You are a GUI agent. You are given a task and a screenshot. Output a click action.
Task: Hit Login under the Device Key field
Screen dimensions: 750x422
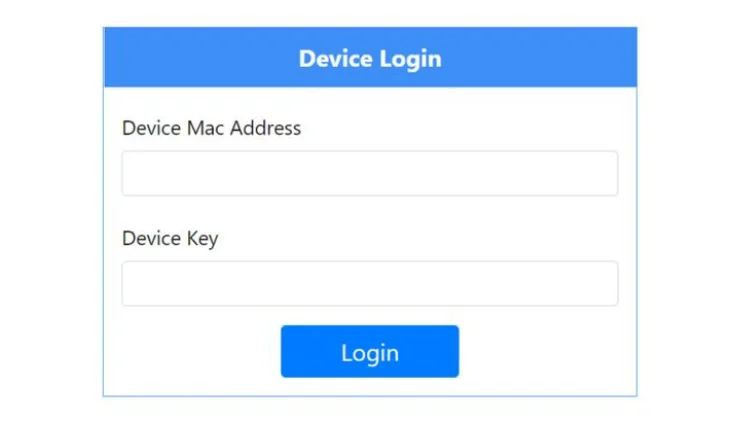369,352
